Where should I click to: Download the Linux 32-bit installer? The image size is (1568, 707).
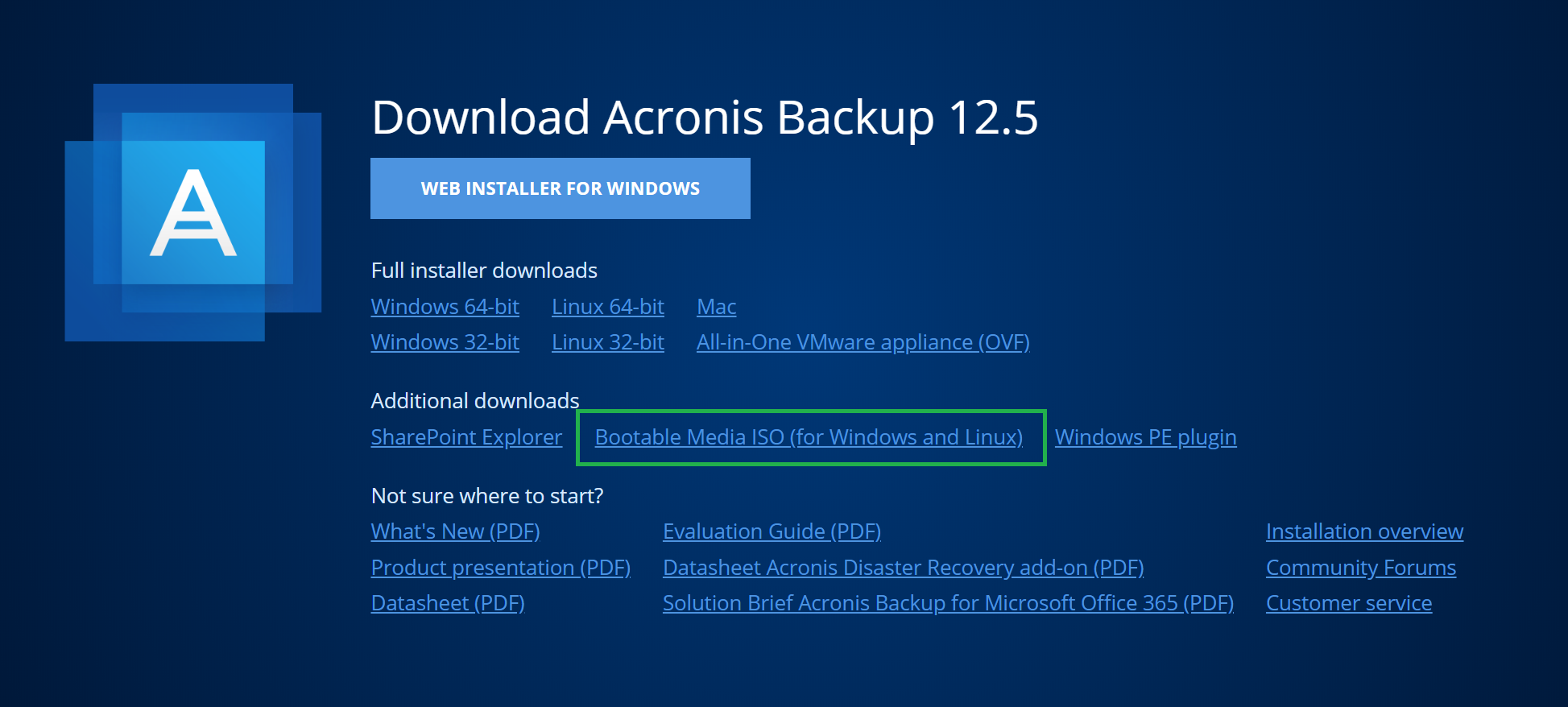607,342
